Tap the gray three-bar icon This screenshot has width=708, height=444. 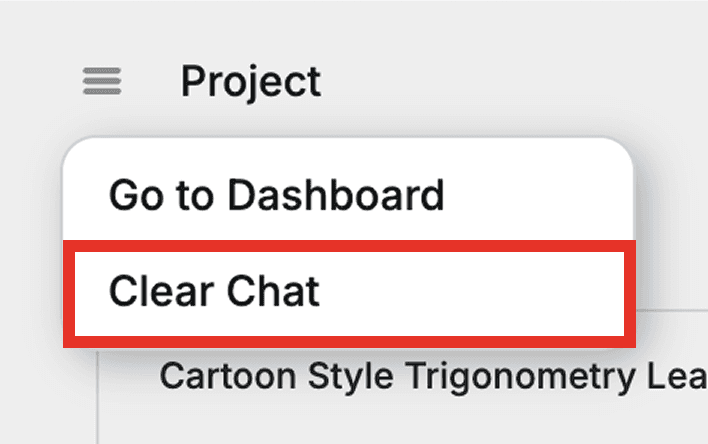[102, 81]
